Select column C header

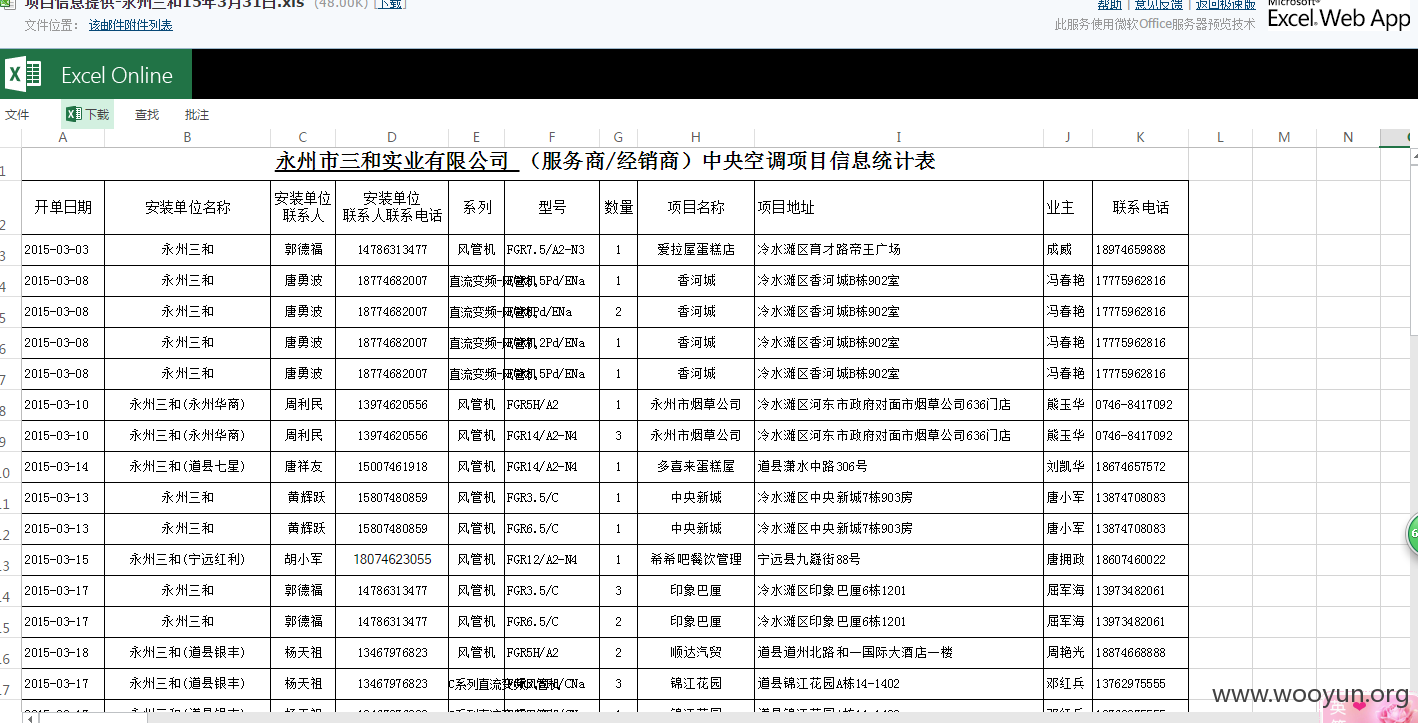(303, 137)
